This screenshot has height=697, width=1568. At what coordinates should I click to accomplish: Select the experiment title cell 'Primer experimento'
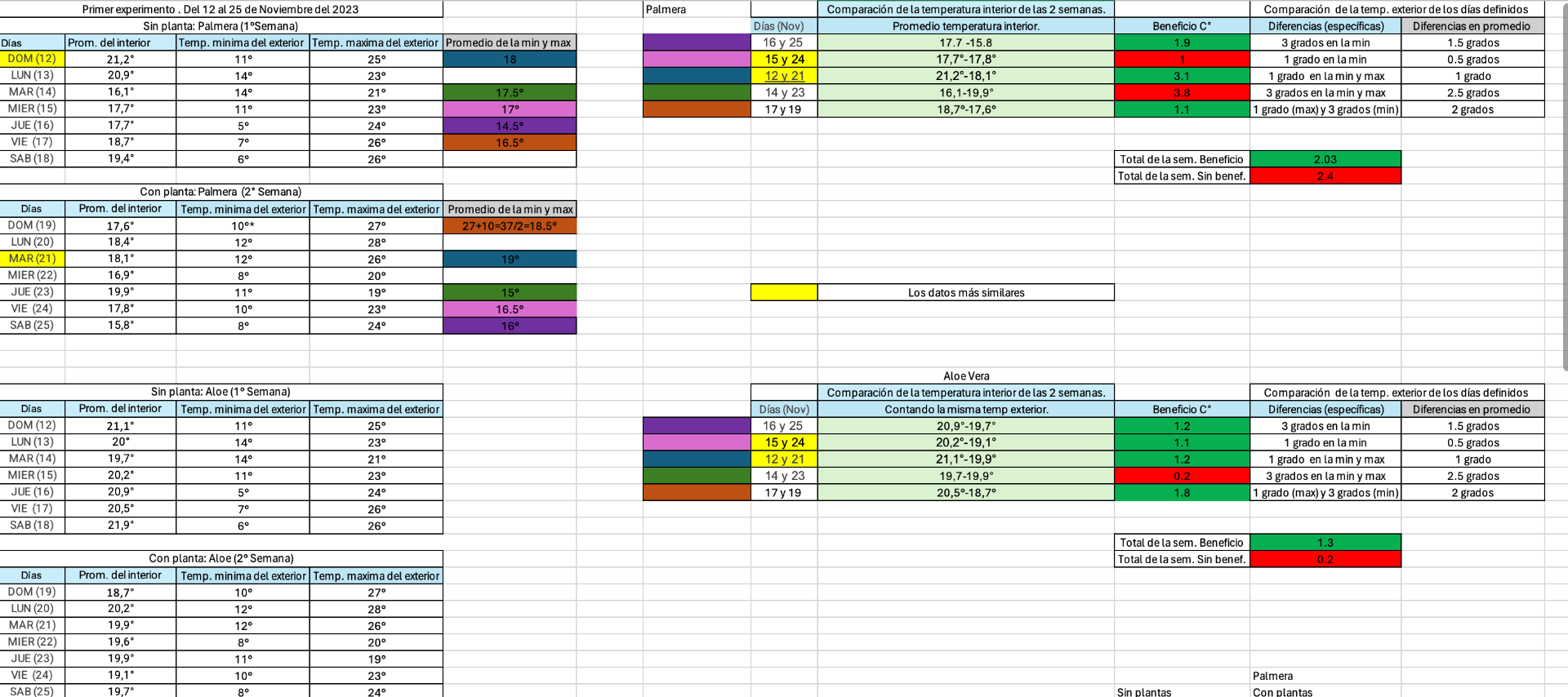(220, 9)
